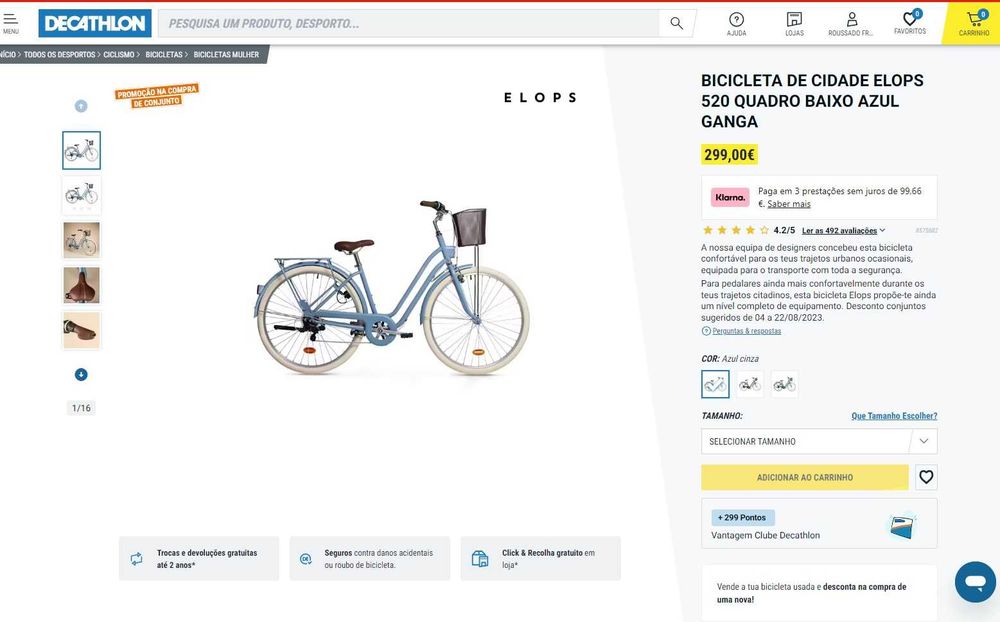1000x622 pixels.
Task: Open the Favoritos heart icon in header
Action: pos(910,22)
